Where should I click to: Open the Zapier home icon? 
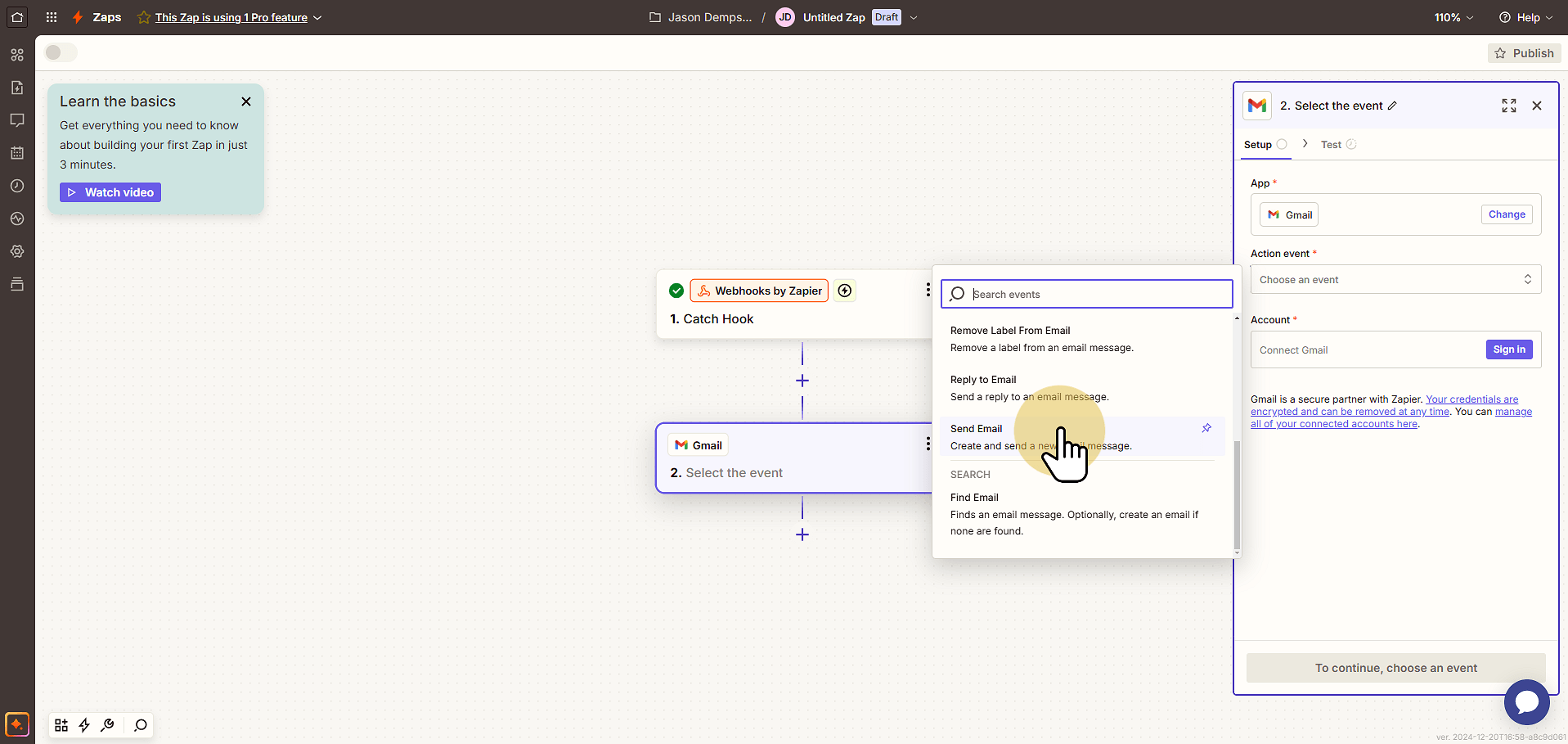(x=17, y=17)
